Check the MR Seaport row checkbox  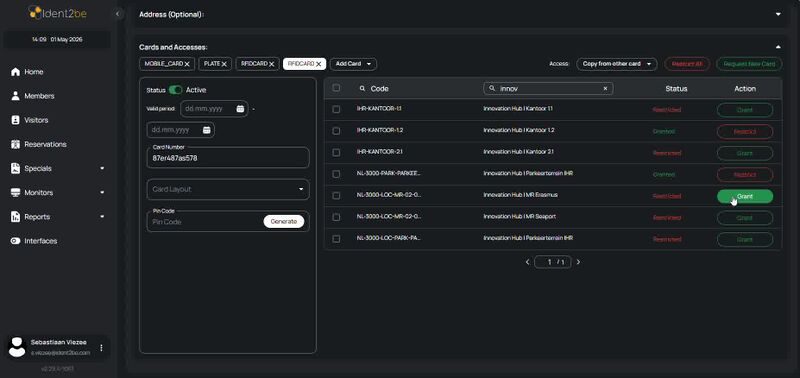(336, 217)
